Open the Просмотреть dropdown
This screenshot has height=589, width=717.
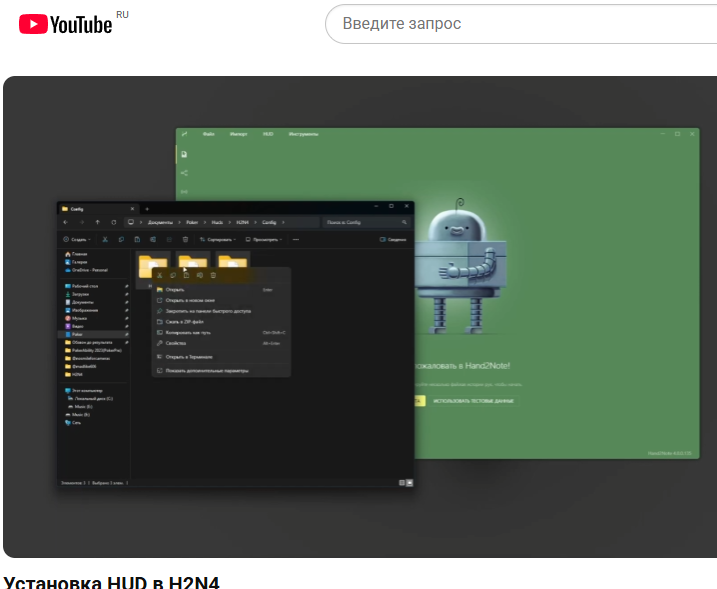pos(264,239)
